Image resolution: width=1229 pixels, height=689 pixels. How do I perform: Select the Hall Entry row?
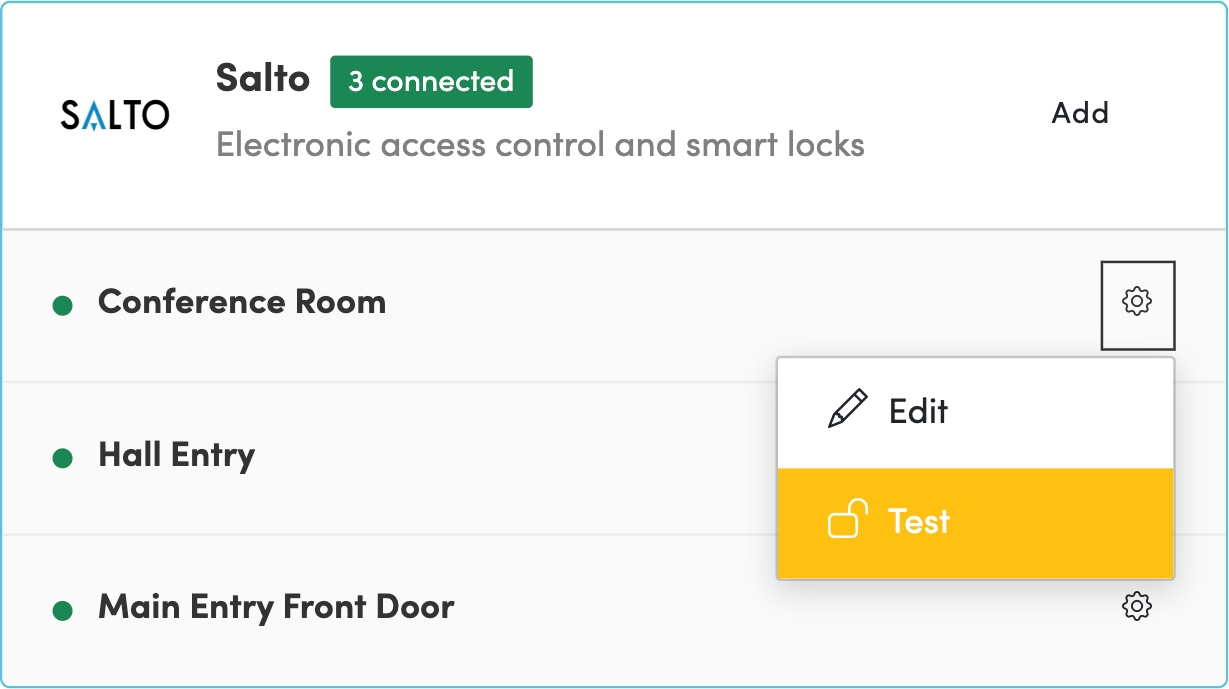(x=176, y=455)
